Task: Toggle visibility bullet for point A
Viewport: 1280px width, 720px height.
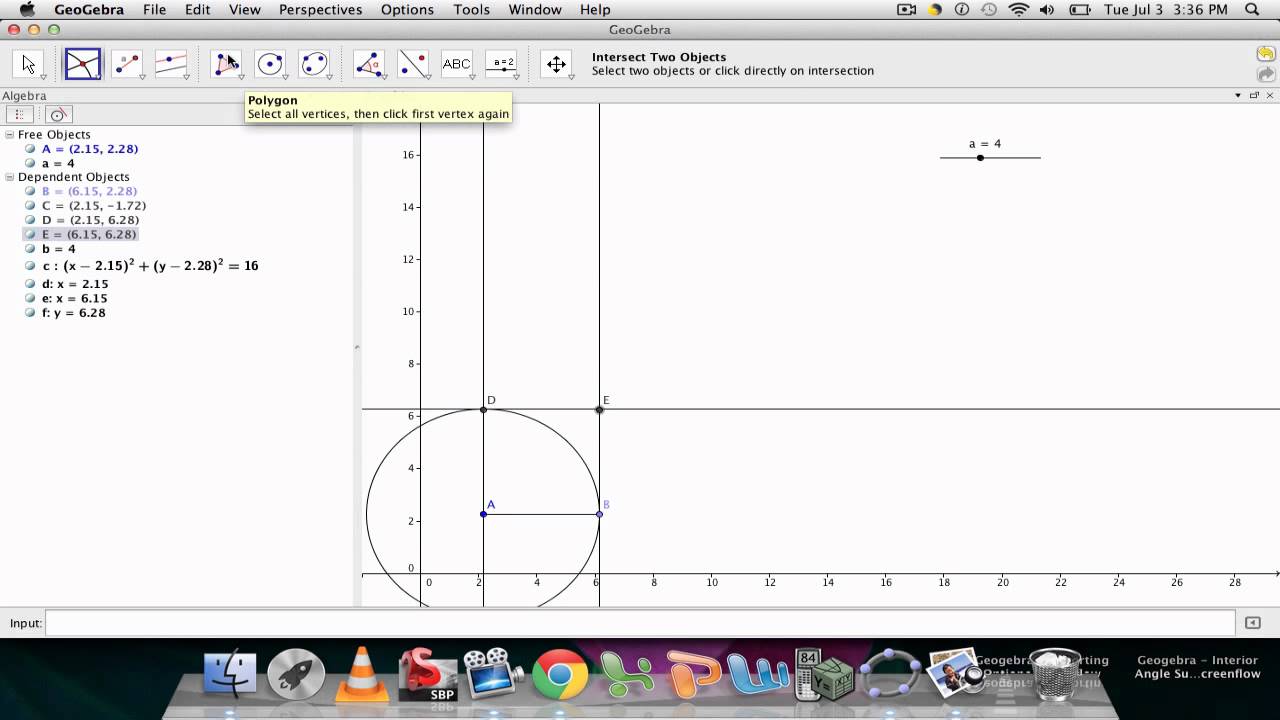Action: [30, 149]
